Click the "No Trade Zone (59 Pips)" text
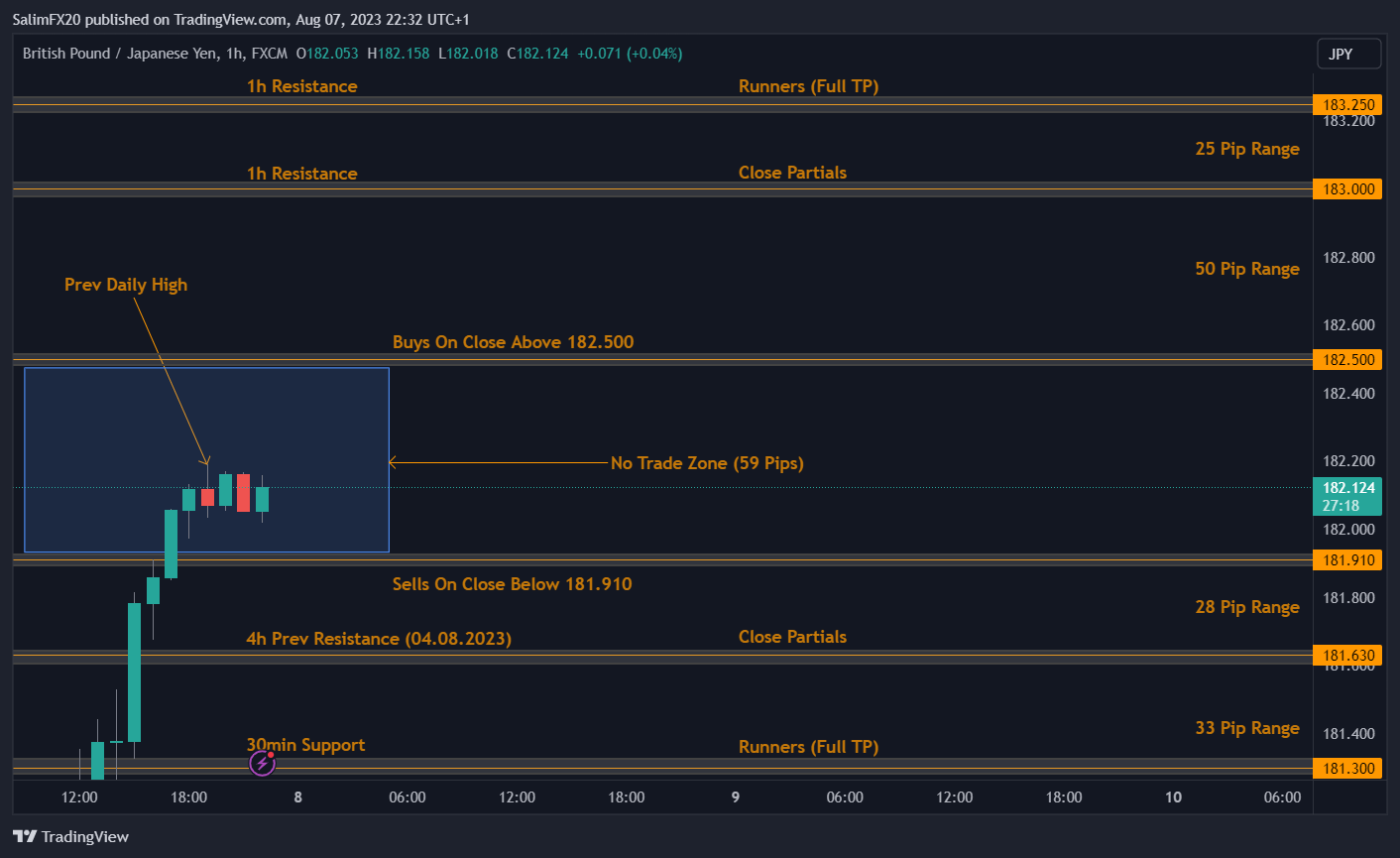This screenshot has width=1400, height=858. pyautogui.click(x=707, y=463)
